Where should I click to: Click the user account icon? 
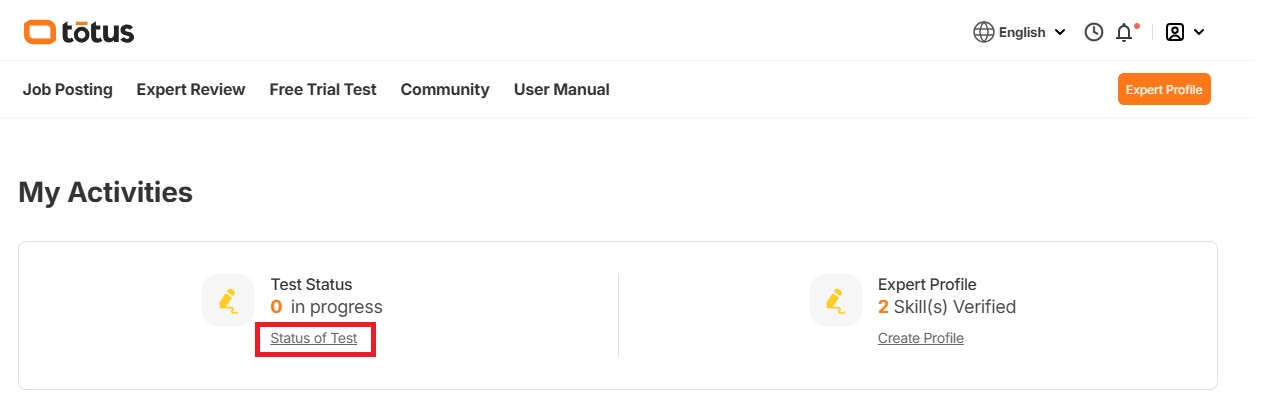click(1175, 32)
